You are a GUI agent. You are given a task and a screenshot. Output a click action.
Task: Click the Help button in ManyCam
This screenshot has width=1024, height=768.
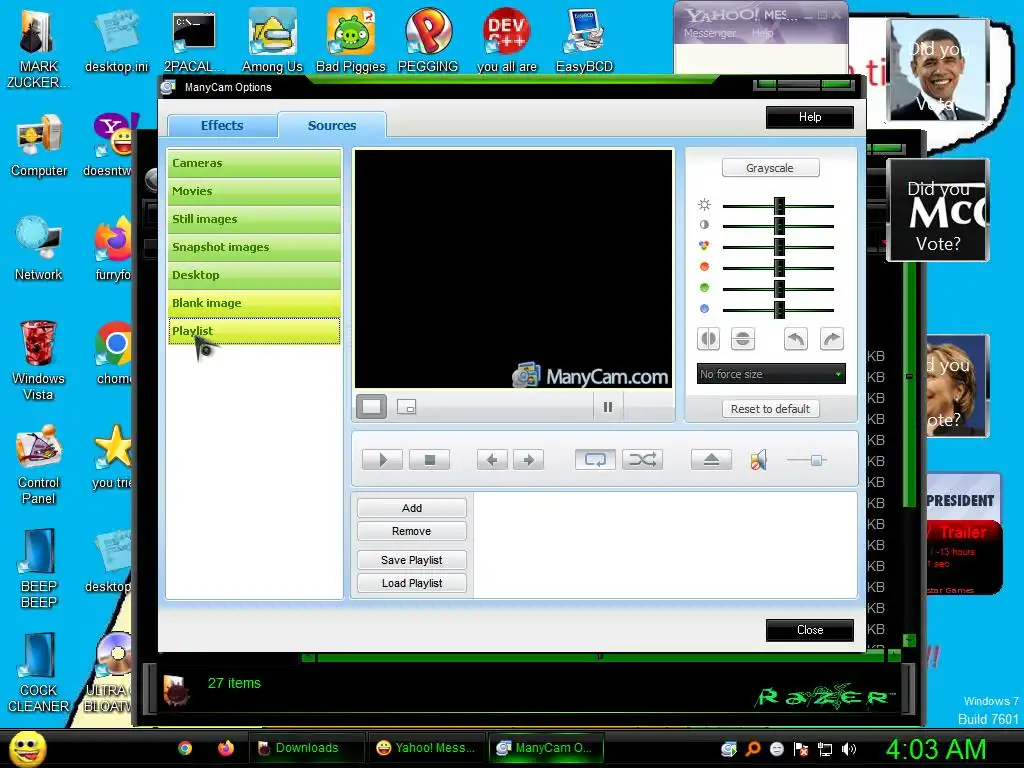coord(810,118)
